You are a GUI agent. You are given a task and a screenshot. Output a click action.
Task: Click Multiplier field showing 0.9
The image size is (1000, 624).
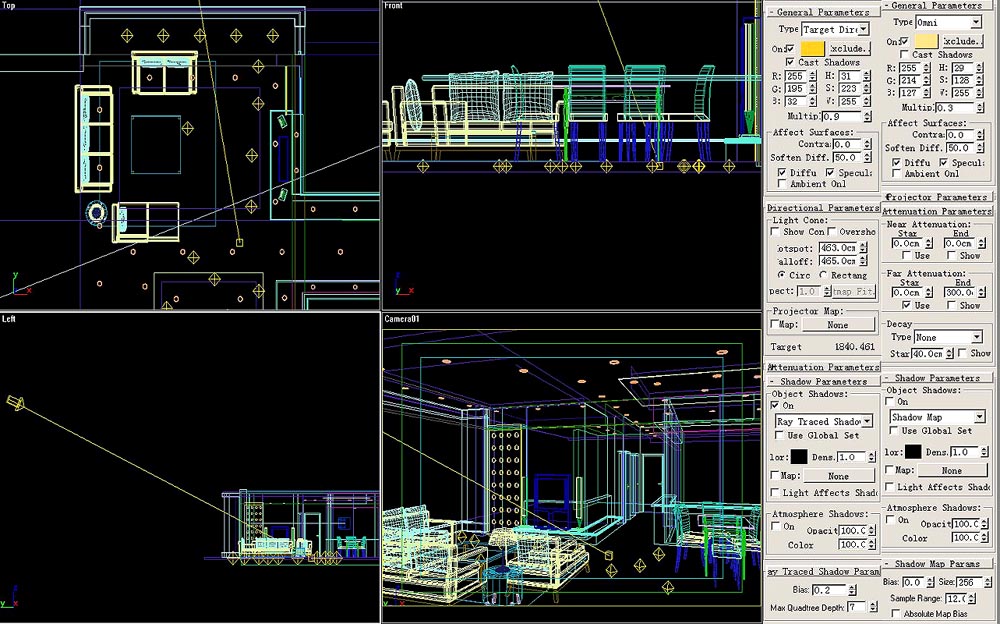pyautogui.click(x=842, y=117)
